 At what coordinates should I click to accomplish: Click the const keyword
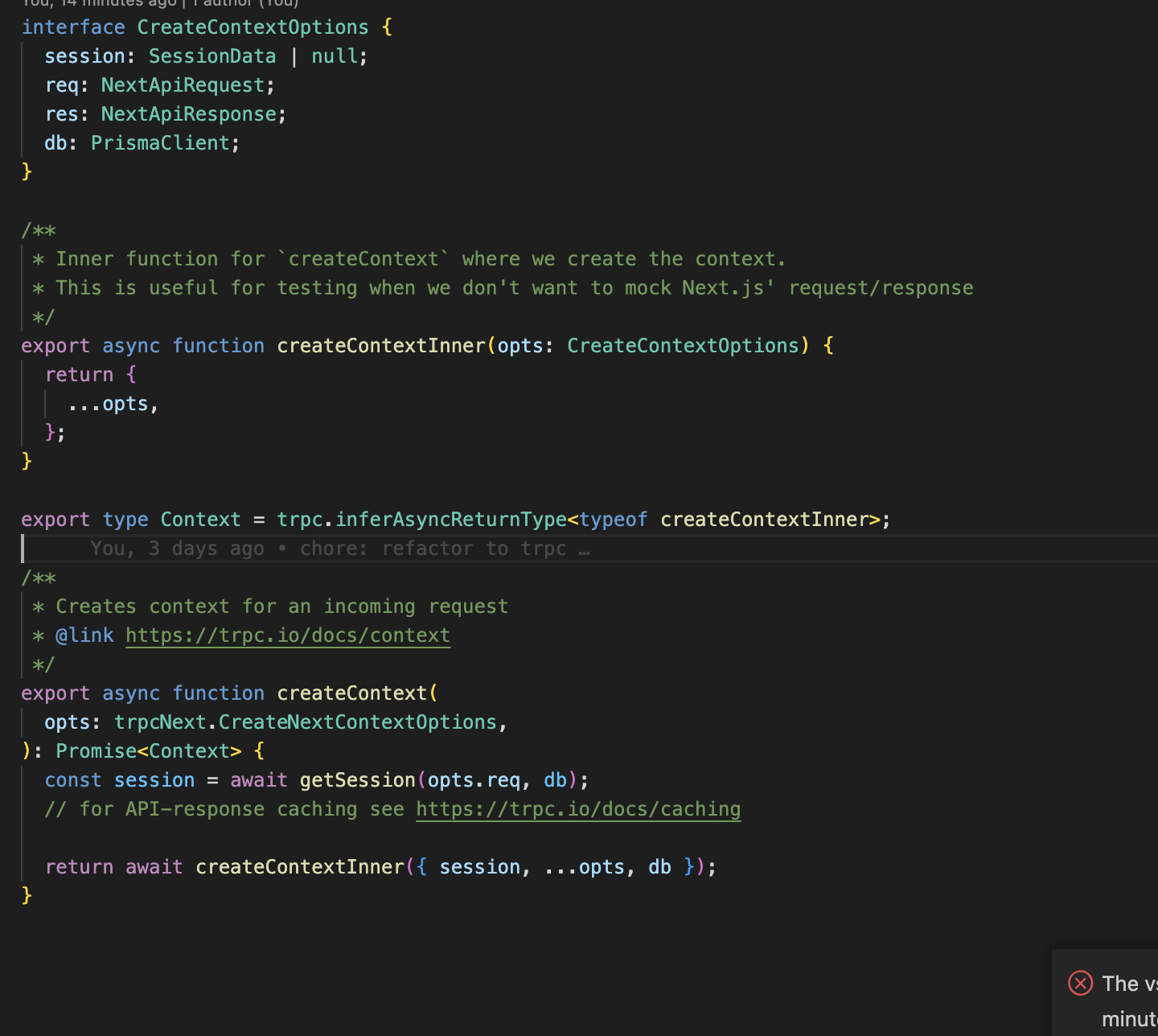(73, 780)
